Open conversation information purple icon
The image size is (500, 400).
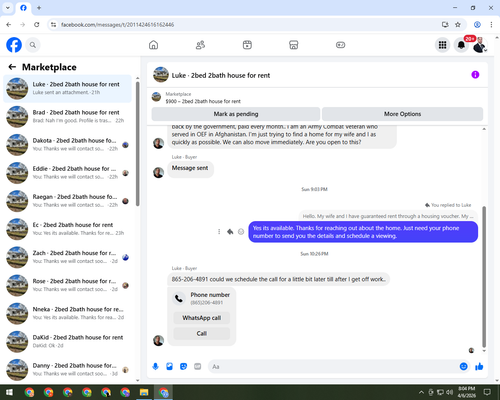[x=475, y=75]
